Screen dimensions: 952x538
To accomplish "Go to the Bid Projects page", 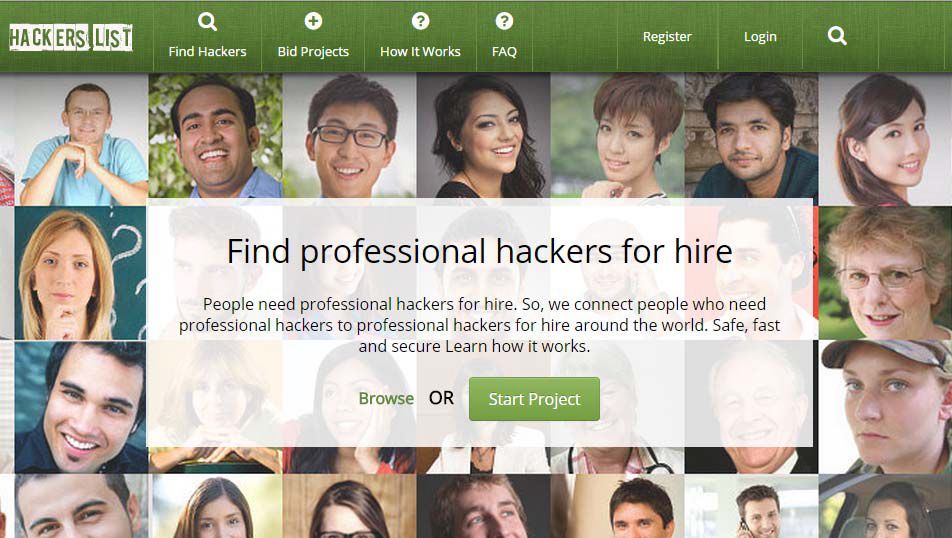I will (313, 52).
